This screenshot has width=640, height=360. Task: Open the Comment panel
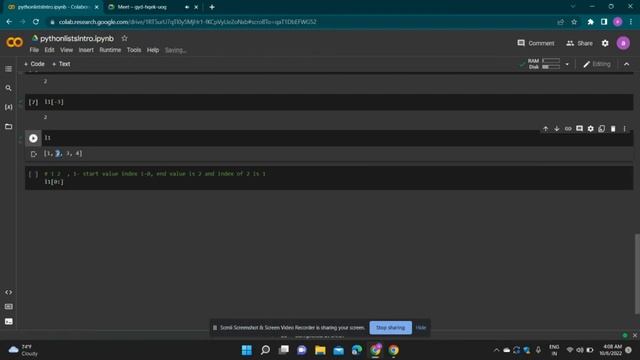tap(536, 43)
